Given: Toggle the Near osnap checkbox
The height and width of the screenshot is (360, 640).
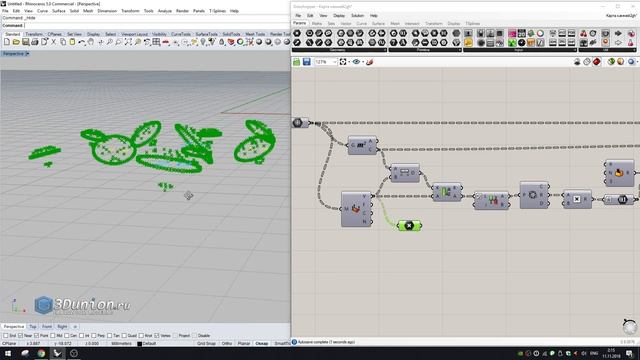Looking at the screenshot, I should click(20, 336).
